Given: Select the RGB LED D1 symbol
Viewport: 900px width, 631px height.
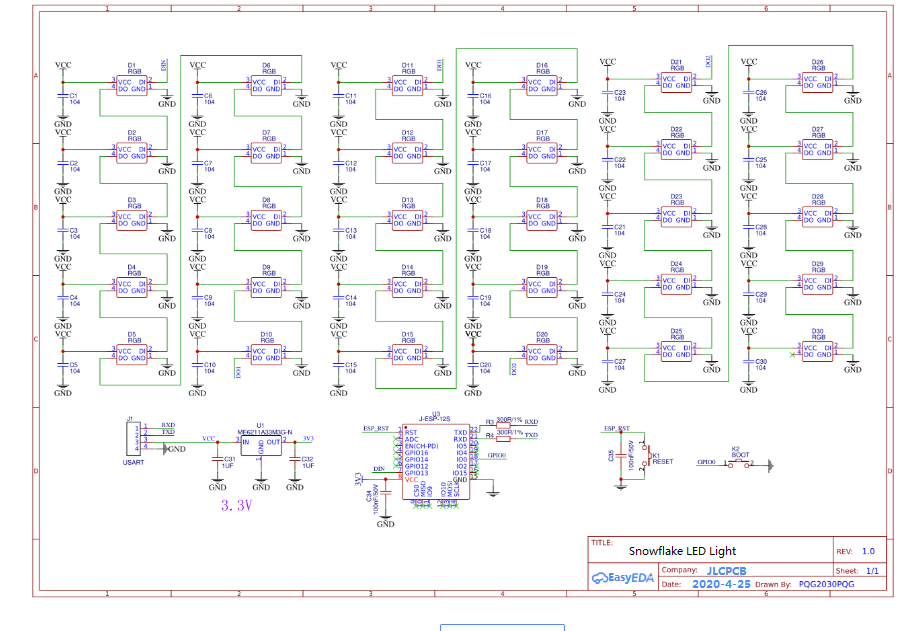Looking at the screenshot, I should (x=133, y=83).
